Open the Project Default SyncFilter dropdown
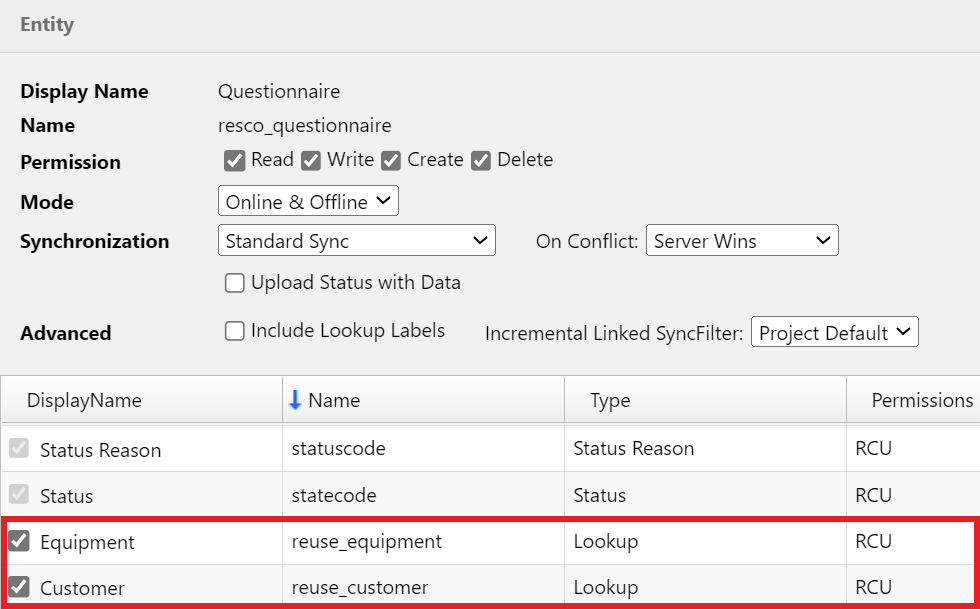 click(834, 333)
